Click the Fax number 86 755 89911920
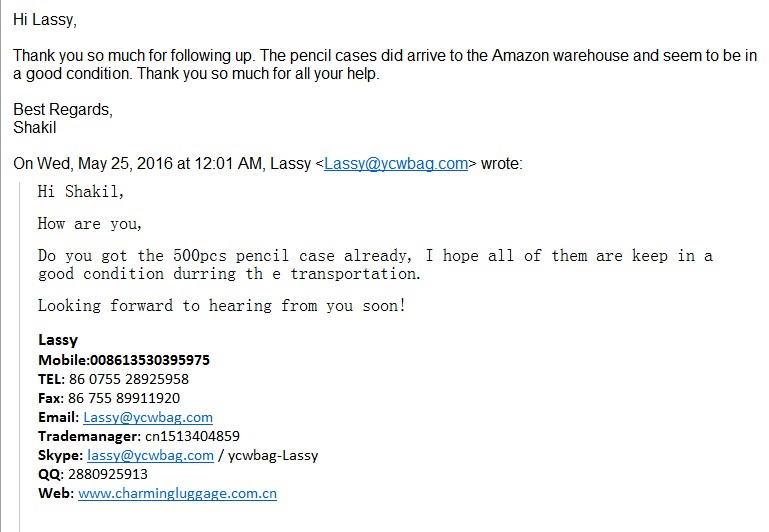Image resolution: width=769 pixels, height=532 pixels. [x=124, y=398]
